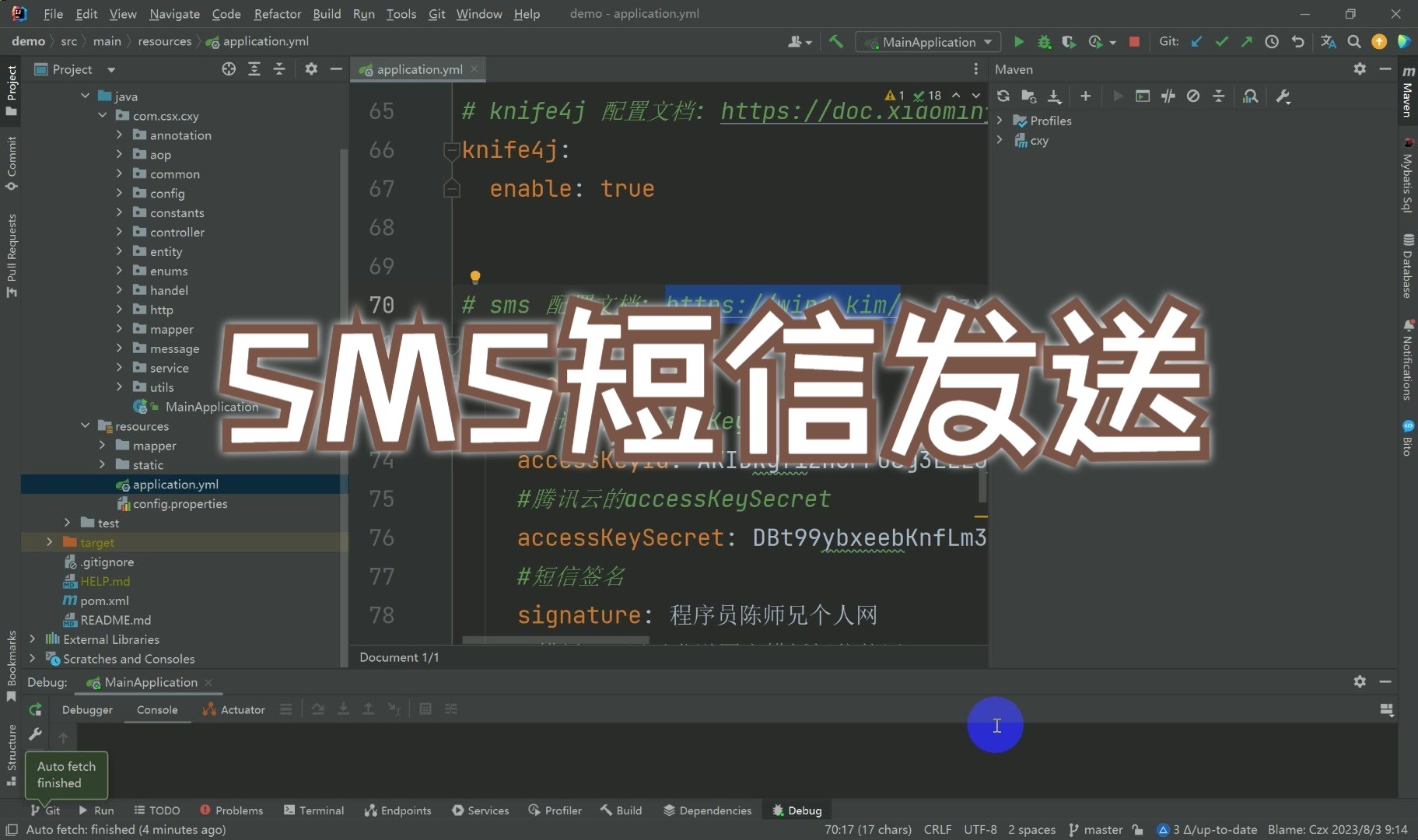The width and height of the screenshot is (1418, 840).
Task: Change UTF-8 file encoding in status bar
Action: coord(980,830)
